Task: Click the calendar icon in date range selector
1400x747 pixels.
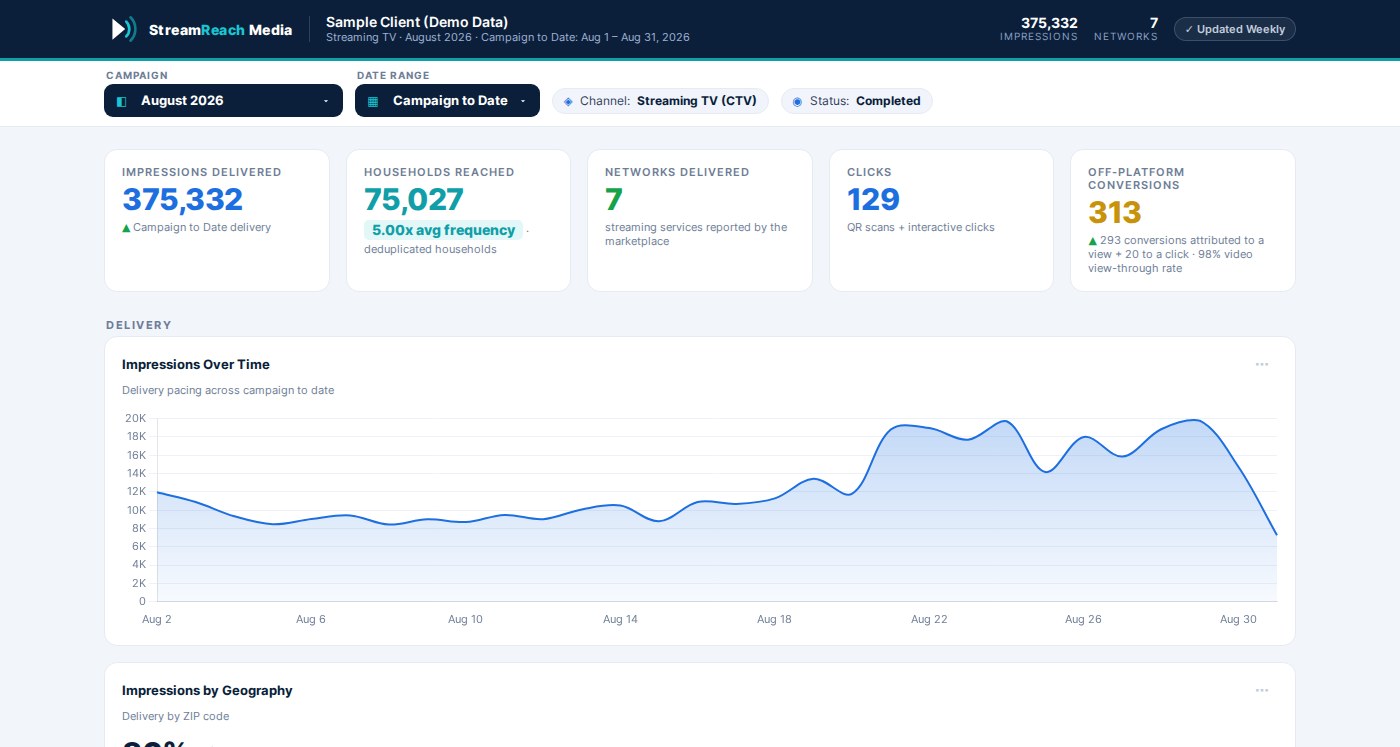Action: pyautogui.click(x=373, y=101)
